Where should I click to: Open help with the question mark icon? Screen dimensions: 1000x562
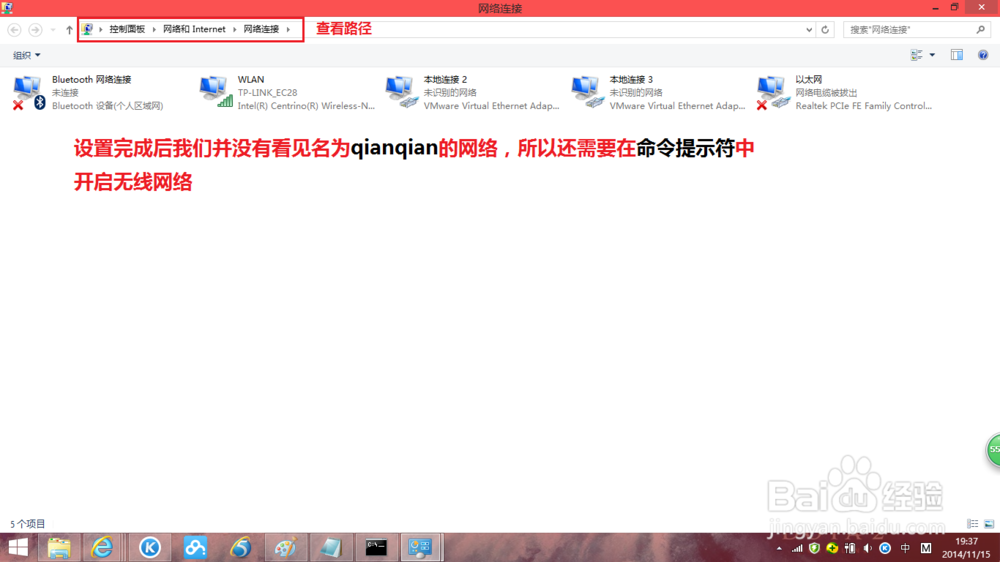click(983, 55)
